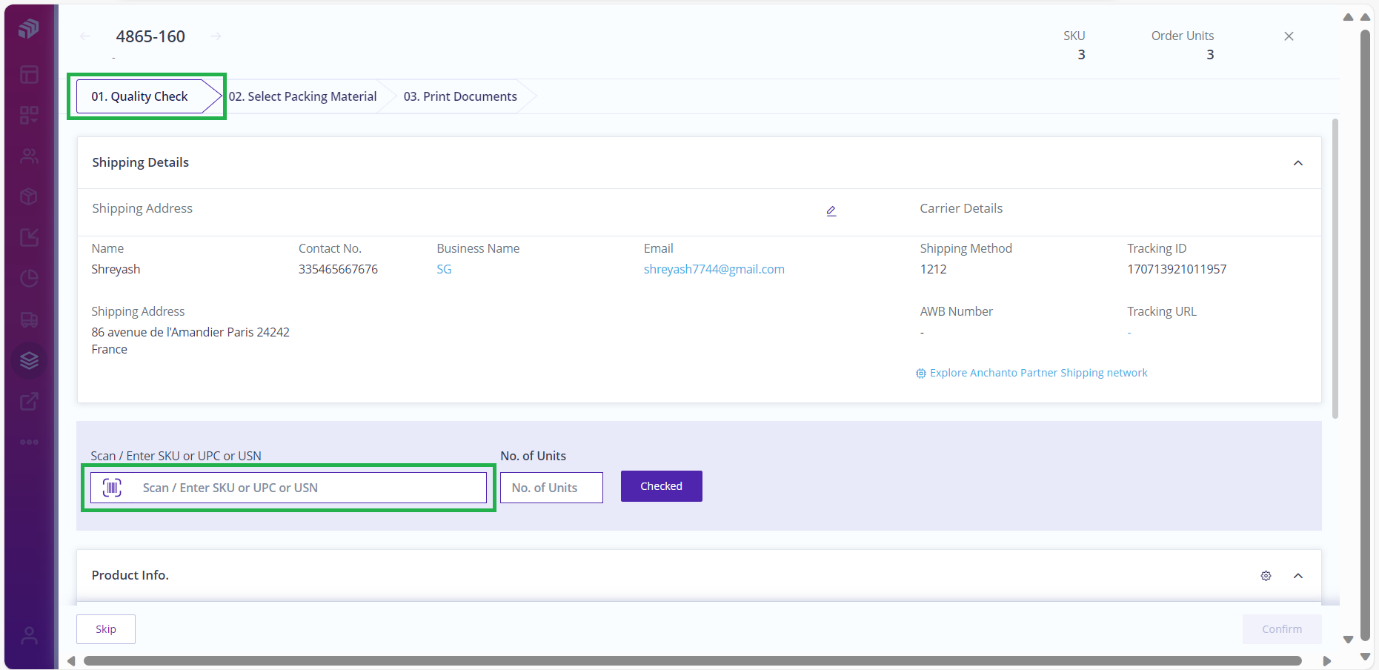Image resolution: width=1379 pixels, height=670 pixels.
Task: Open the truck shipments icon in sidebar
Action: click(29, 320)
